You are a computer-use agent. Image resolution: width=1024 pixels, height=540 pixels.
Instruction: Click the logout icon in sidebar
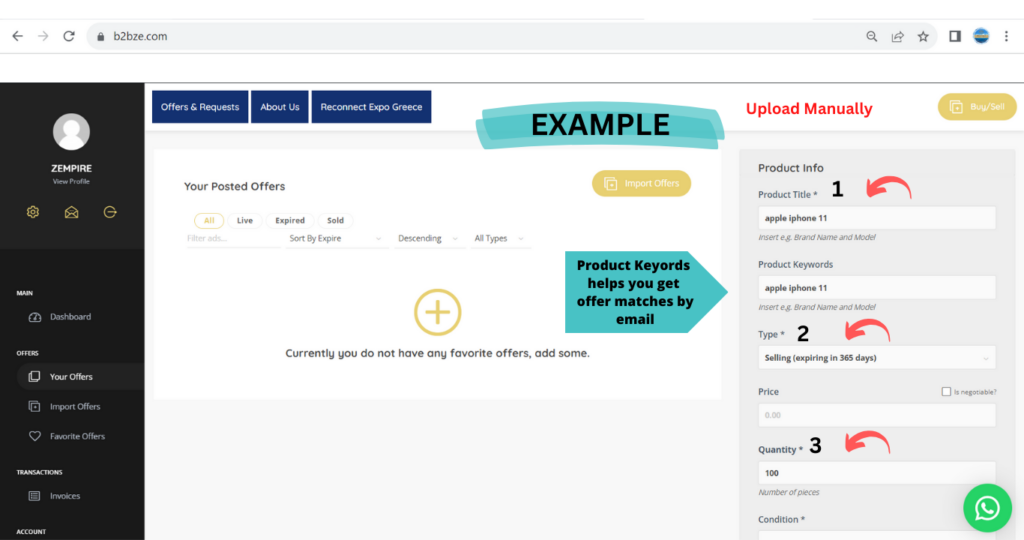tap(110, 212)
